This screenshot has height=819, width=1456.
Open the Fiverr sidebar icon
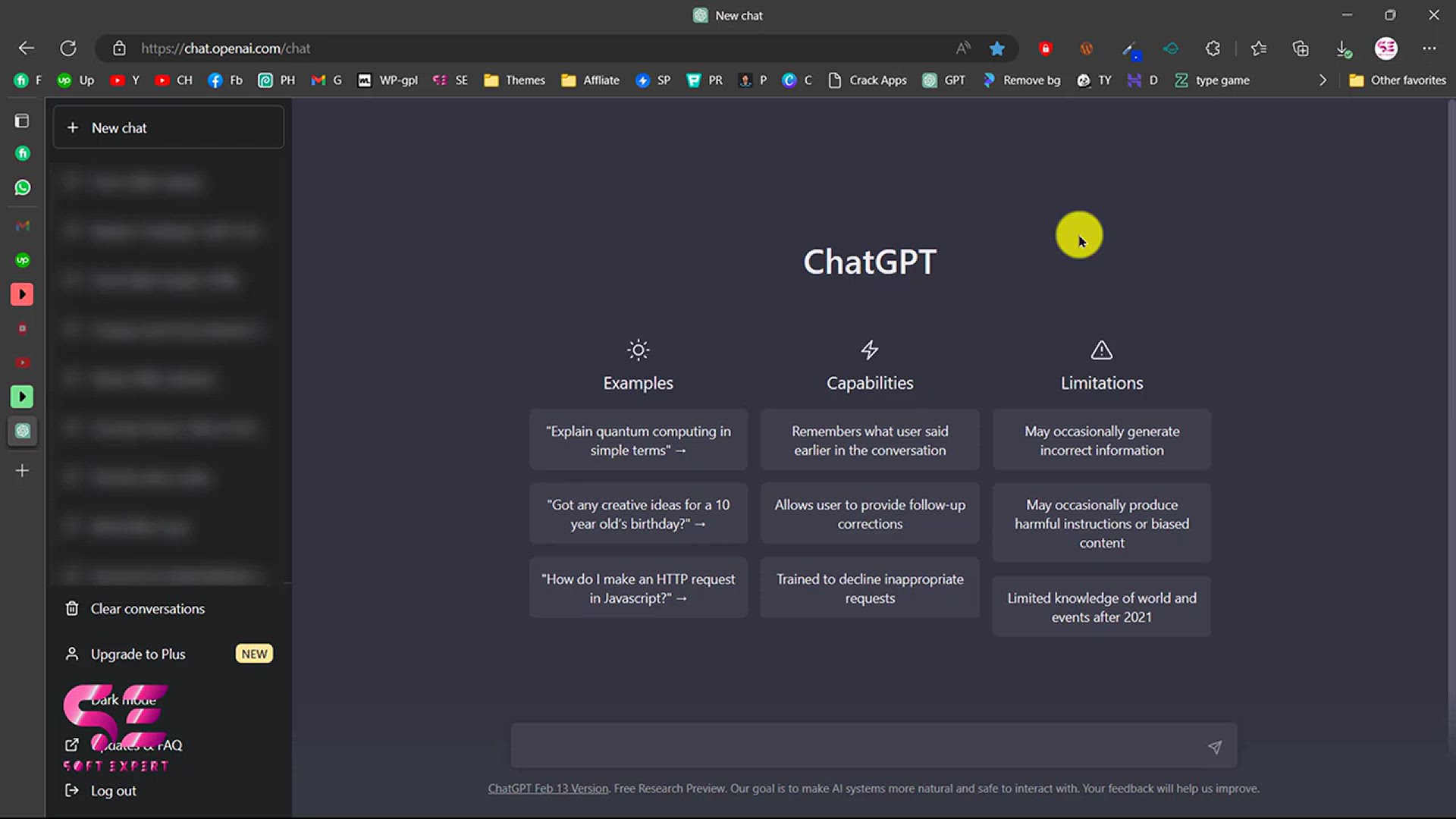point(23,153)
